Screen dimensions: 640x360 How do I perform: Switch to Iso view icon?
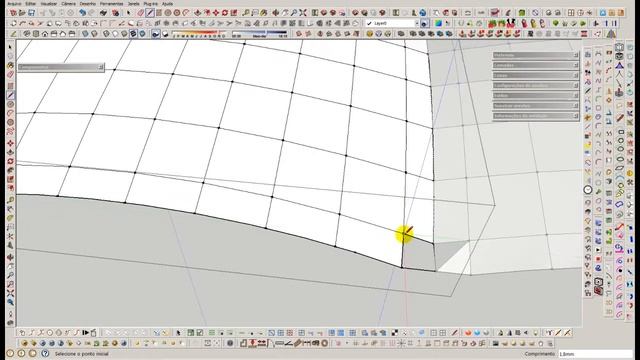[26, 34]
